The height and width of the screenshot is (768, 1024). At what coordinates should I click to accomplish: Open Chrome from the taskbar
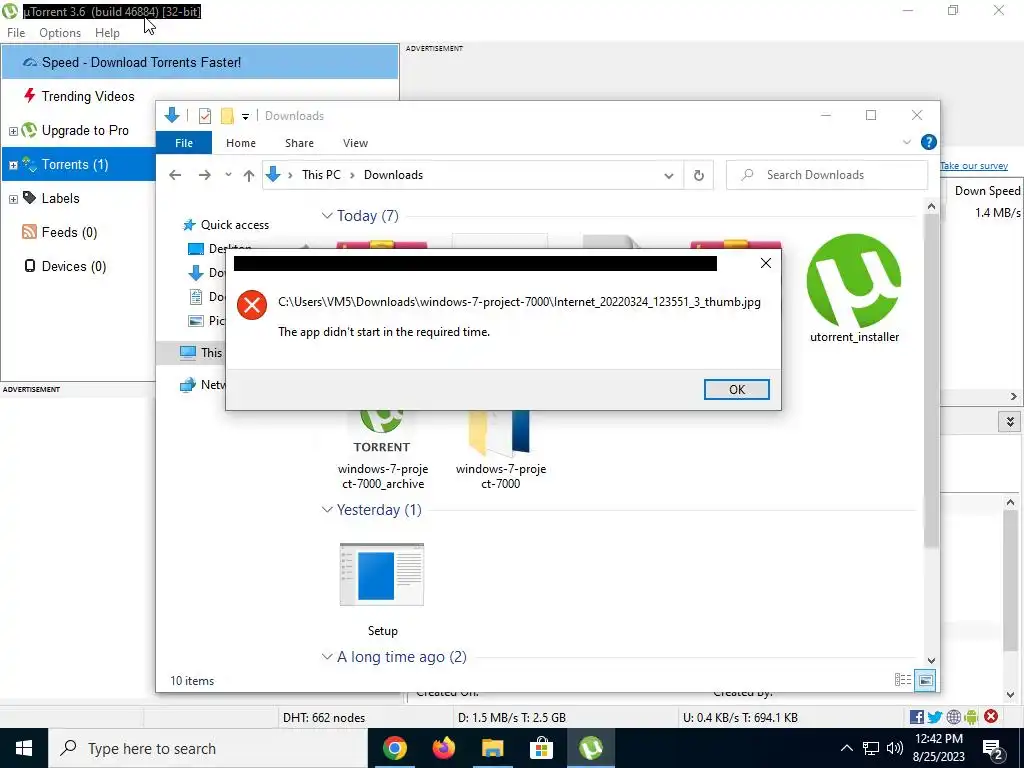pos(394,748)
